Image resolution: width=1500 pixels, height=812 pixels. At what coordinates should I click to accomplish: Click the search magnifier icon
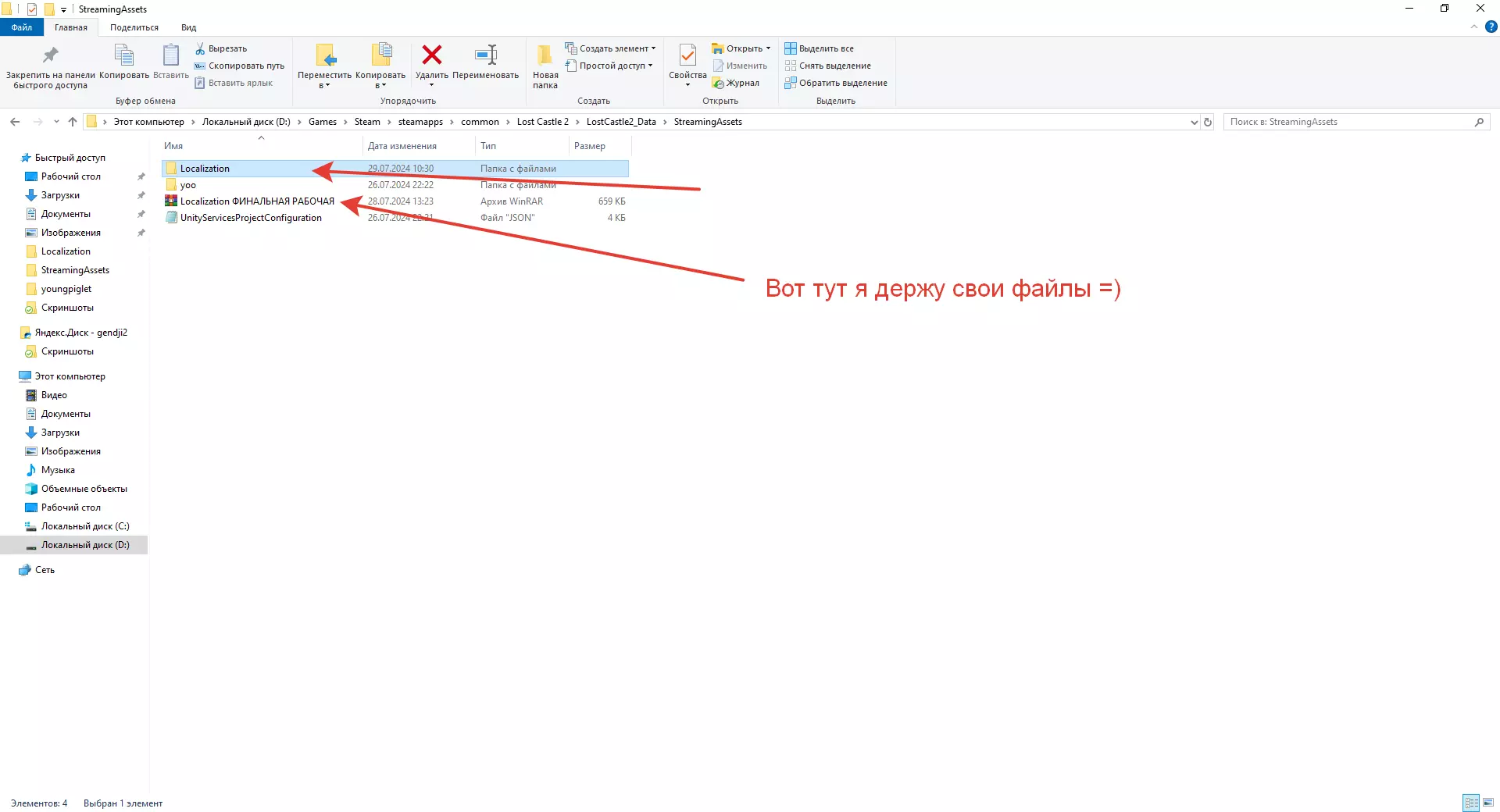1479,122
